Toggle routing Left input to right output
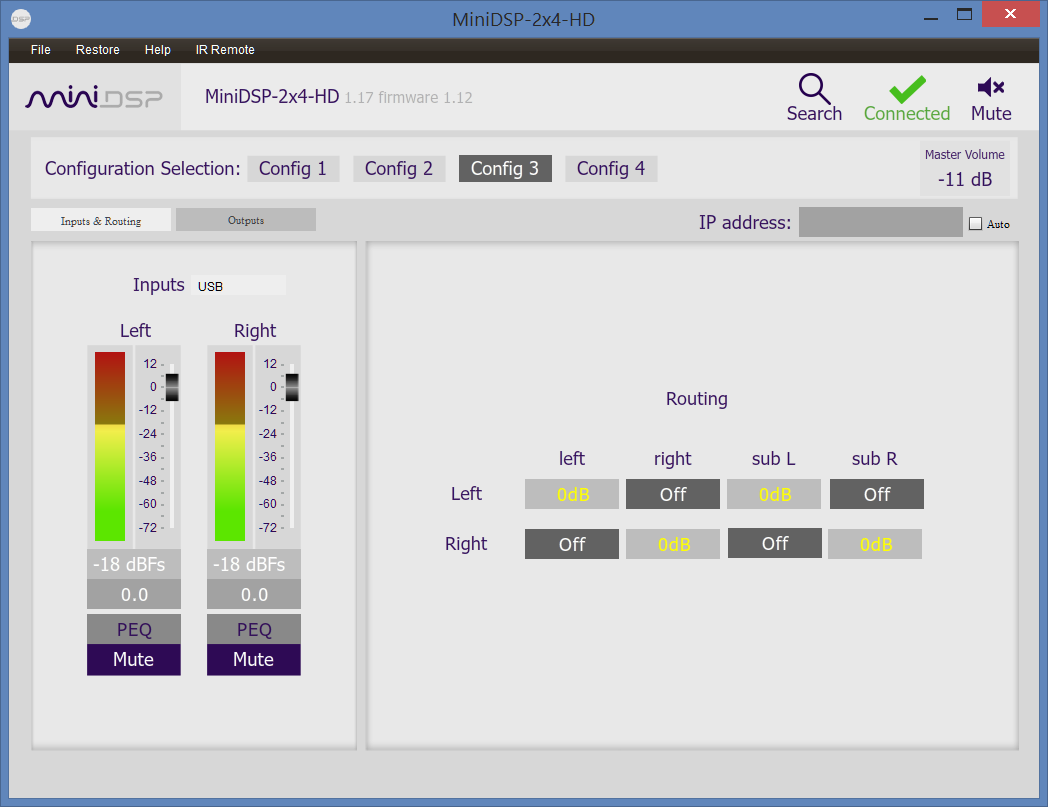The image size is (1048, 807). (x=673, y=494)
